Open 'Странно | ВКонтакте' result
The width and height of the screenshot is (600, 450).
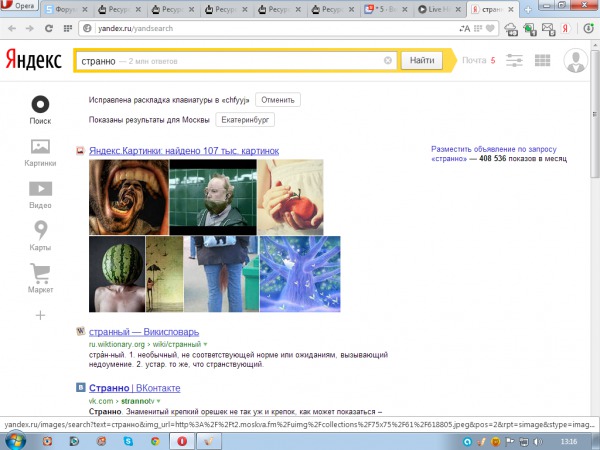(134, 388)
